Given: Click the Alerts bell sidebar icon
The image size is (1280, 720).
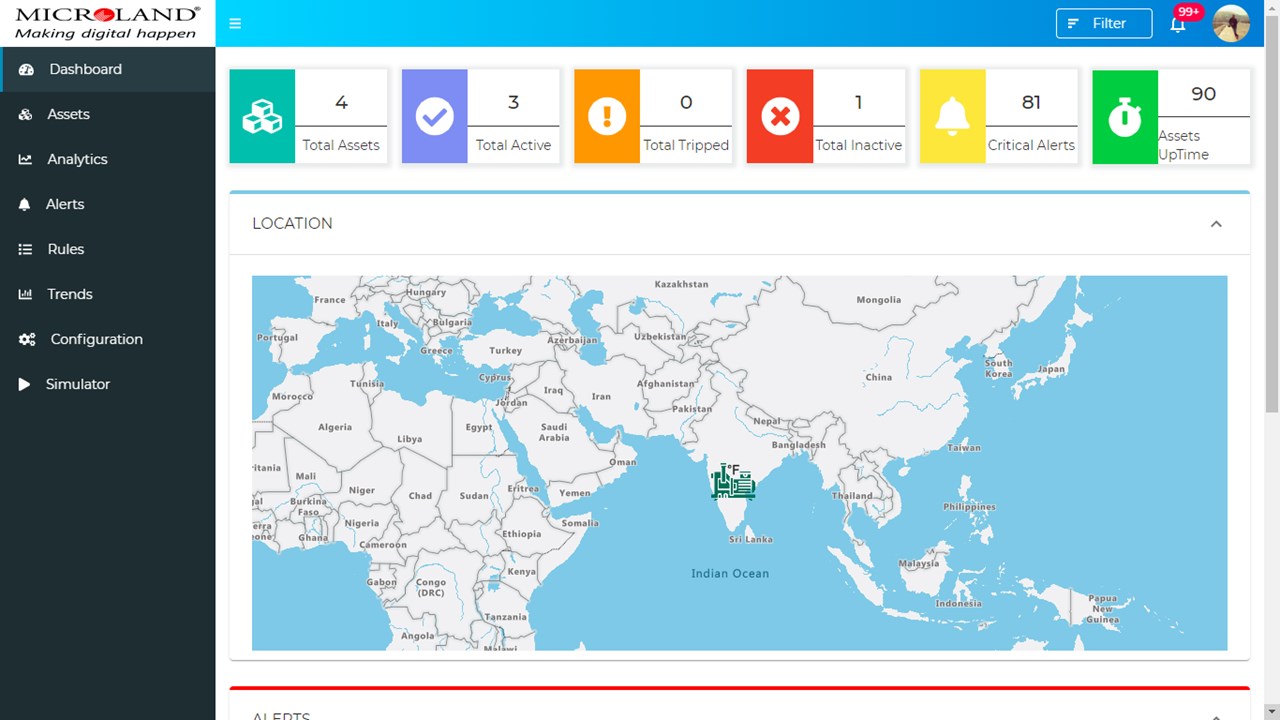Looking at the screenshot, I should pyautogui.click(x=25, y=204).
